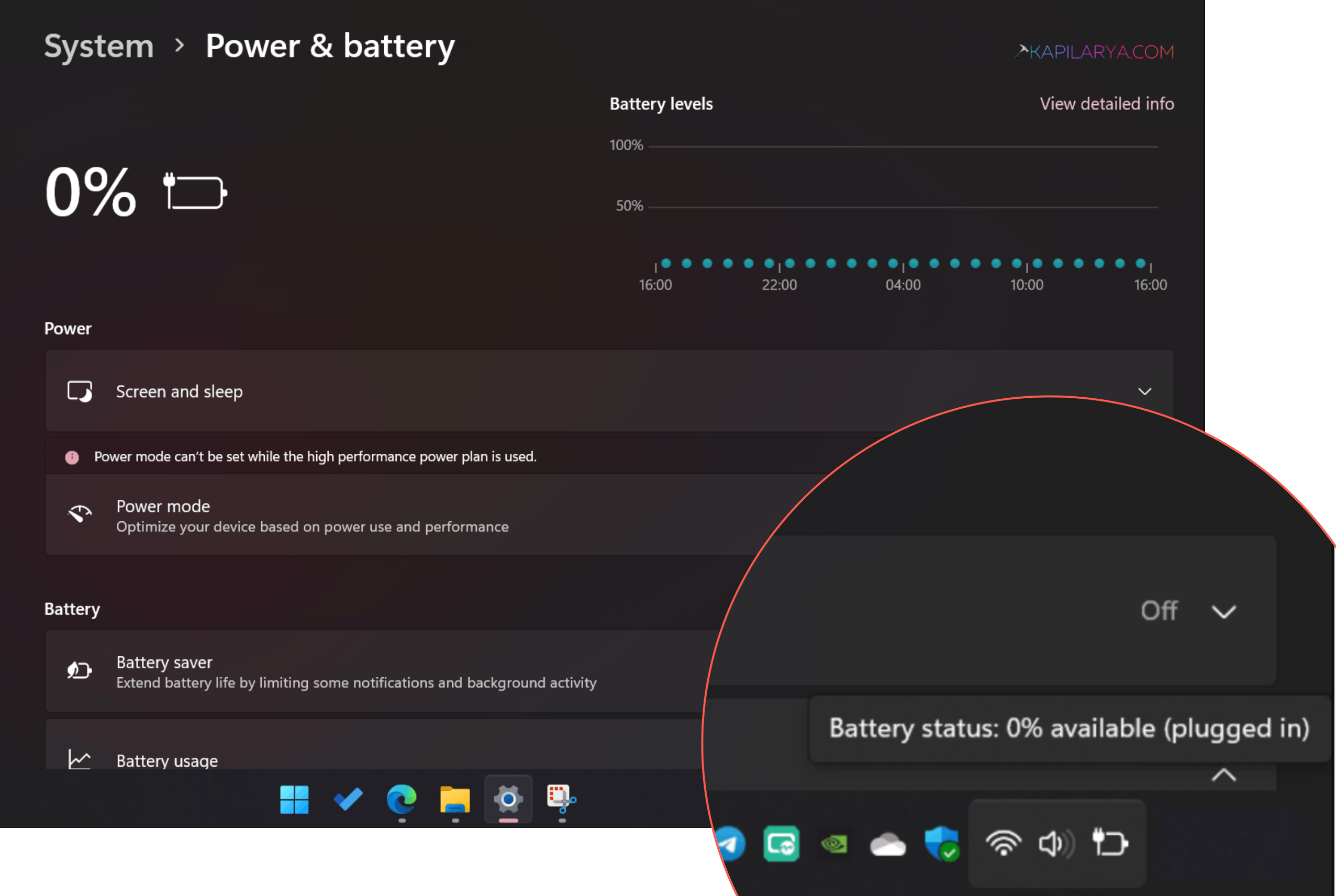This screenshot has width=1336, height=896.
Task: Click the Battery levels heading
Action: click(661, 104)
